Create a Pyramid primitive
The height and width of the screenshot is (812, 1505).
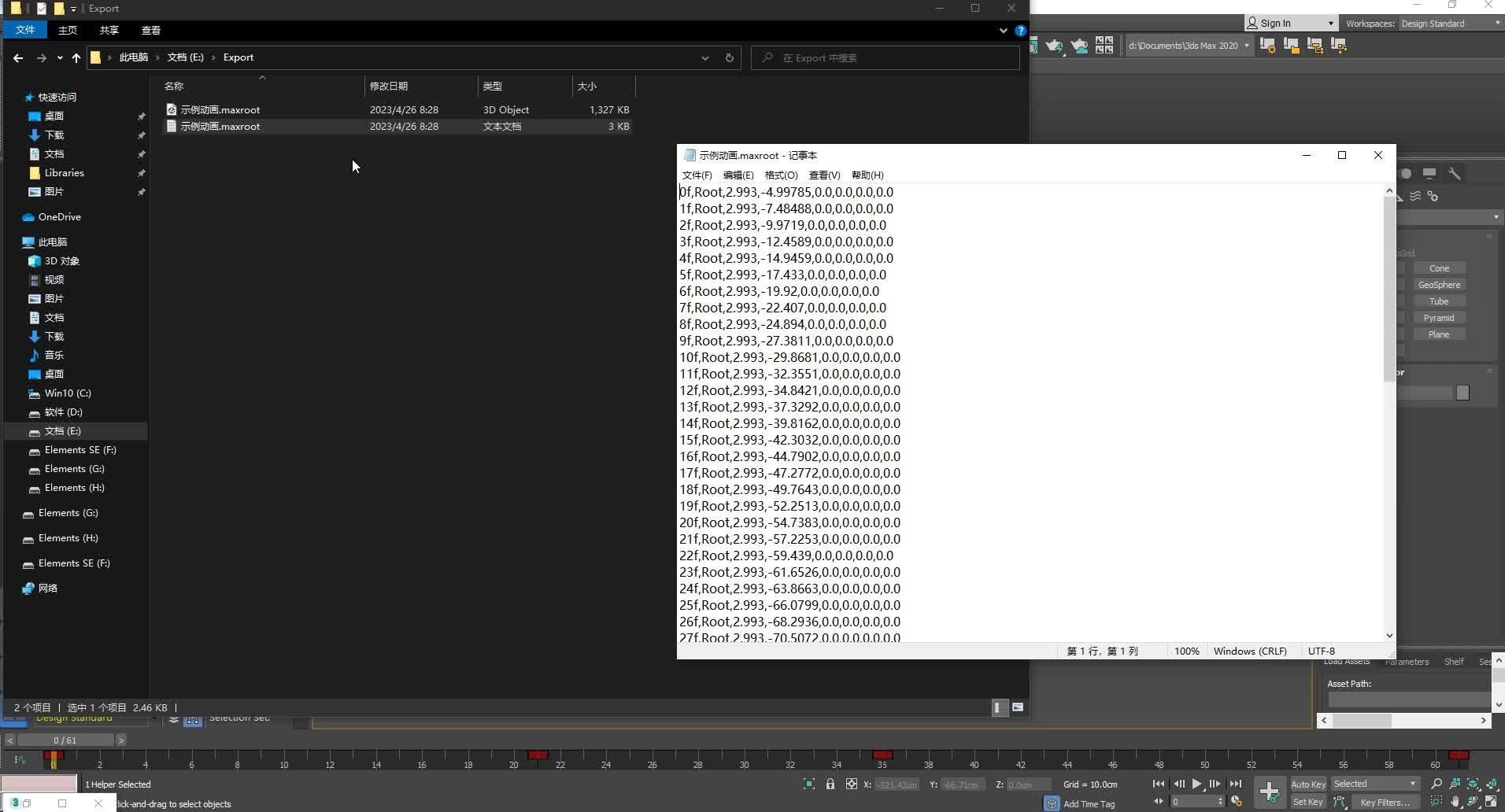click(x=1439, y=318)
